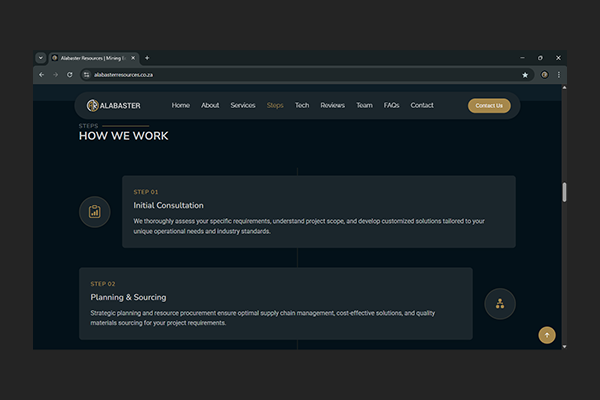The image size is (600, 400).
Task: Click the Step 02 hierarchy icon
Action: click(500, 304)
